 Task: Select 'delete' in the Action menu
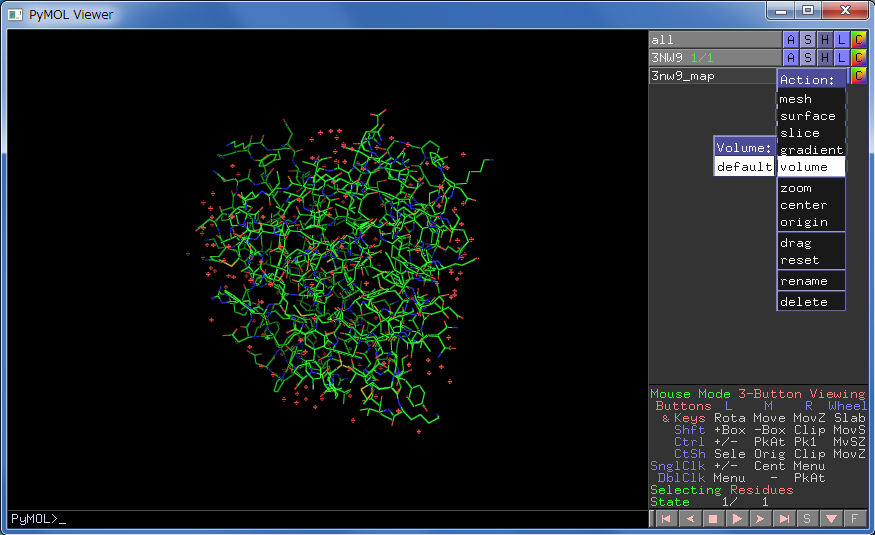(804, 302)
